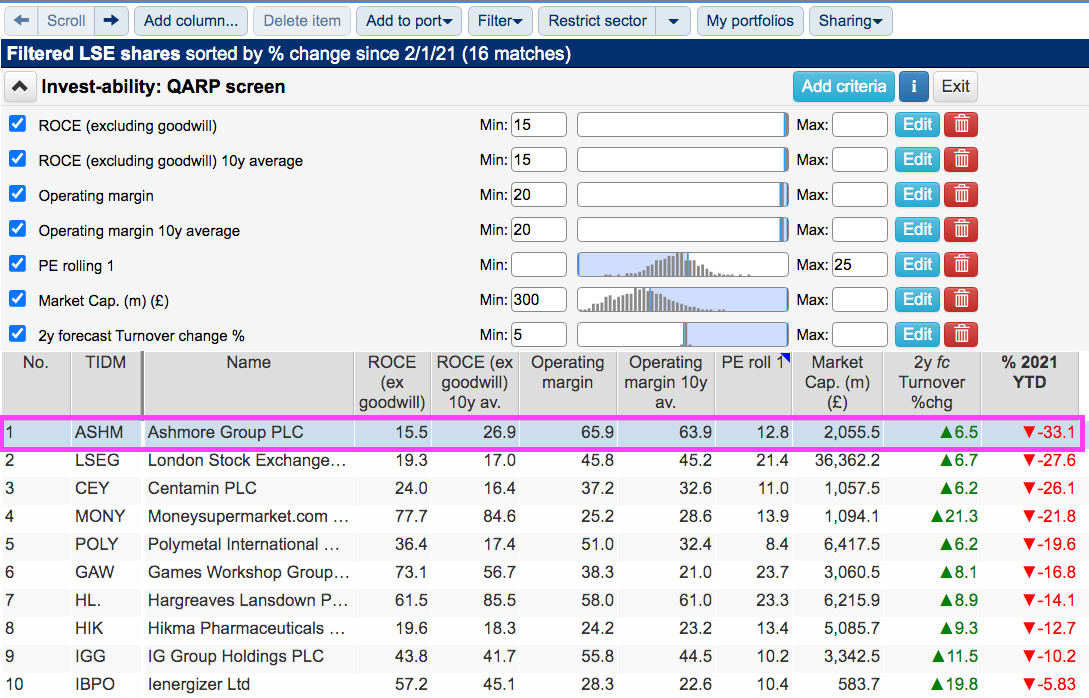This screenshot has width=1089, height=698.
Task: Edit the Market Cap criterion
Action: tap(917, 299)
